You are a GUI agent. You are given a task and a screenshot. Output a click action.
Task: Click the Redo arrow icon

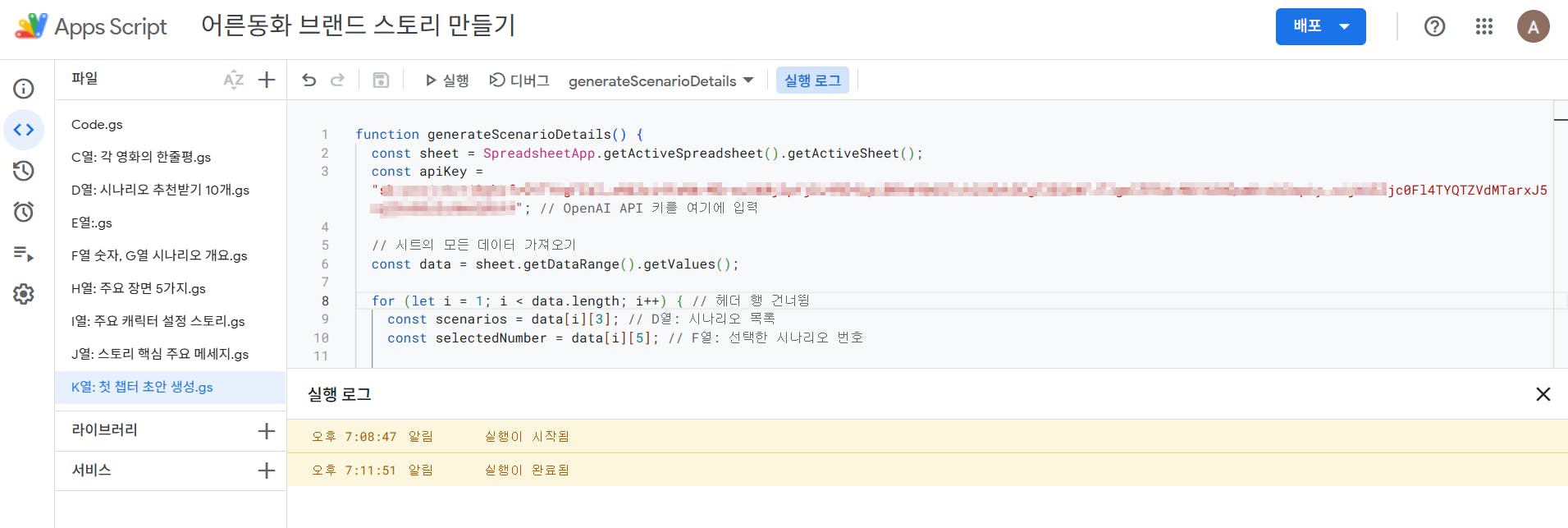337,80
